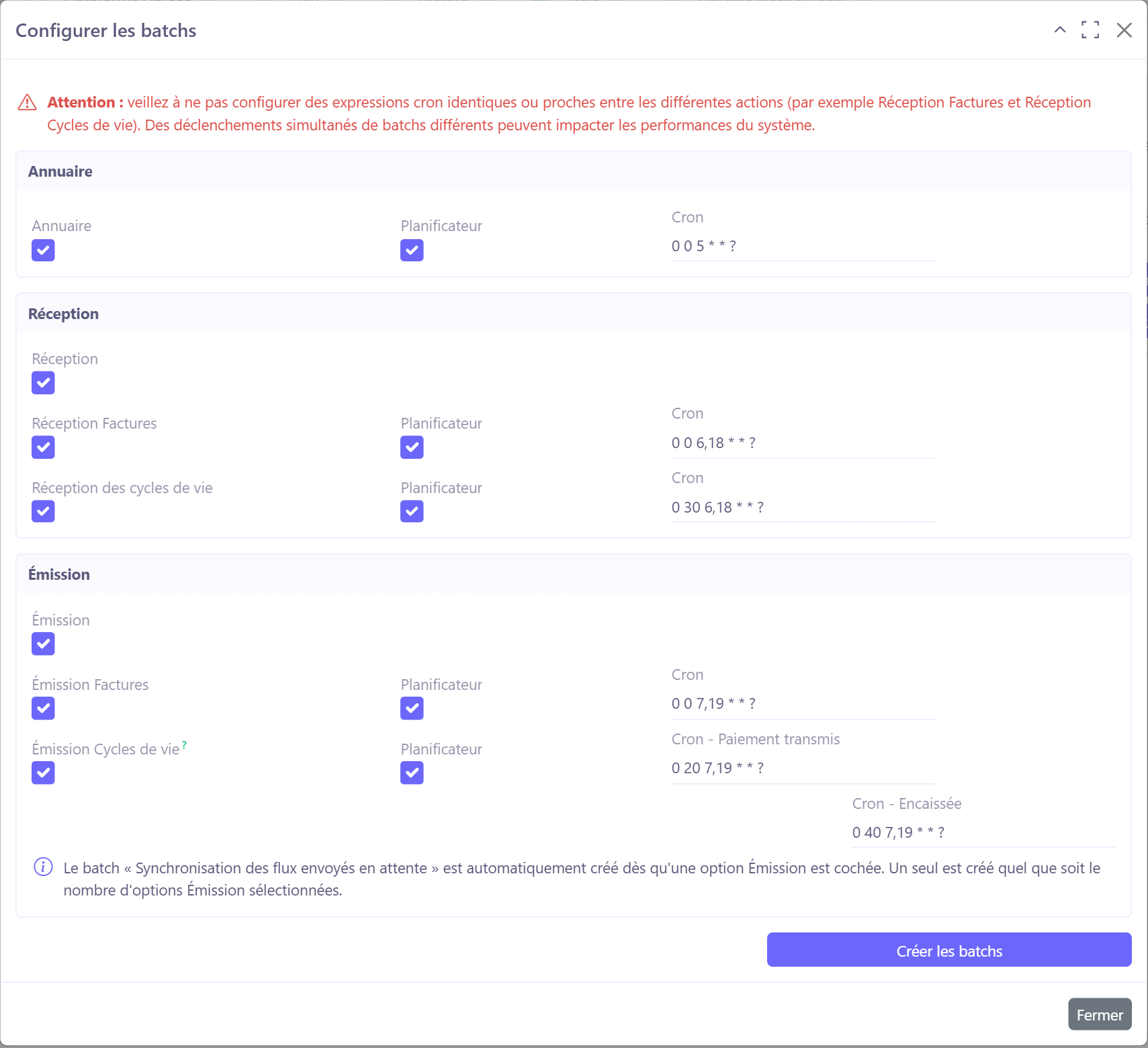Edit the Réception Factures cron 0 0 6,18
1148x1048 pixels.
tap(803, 443)
